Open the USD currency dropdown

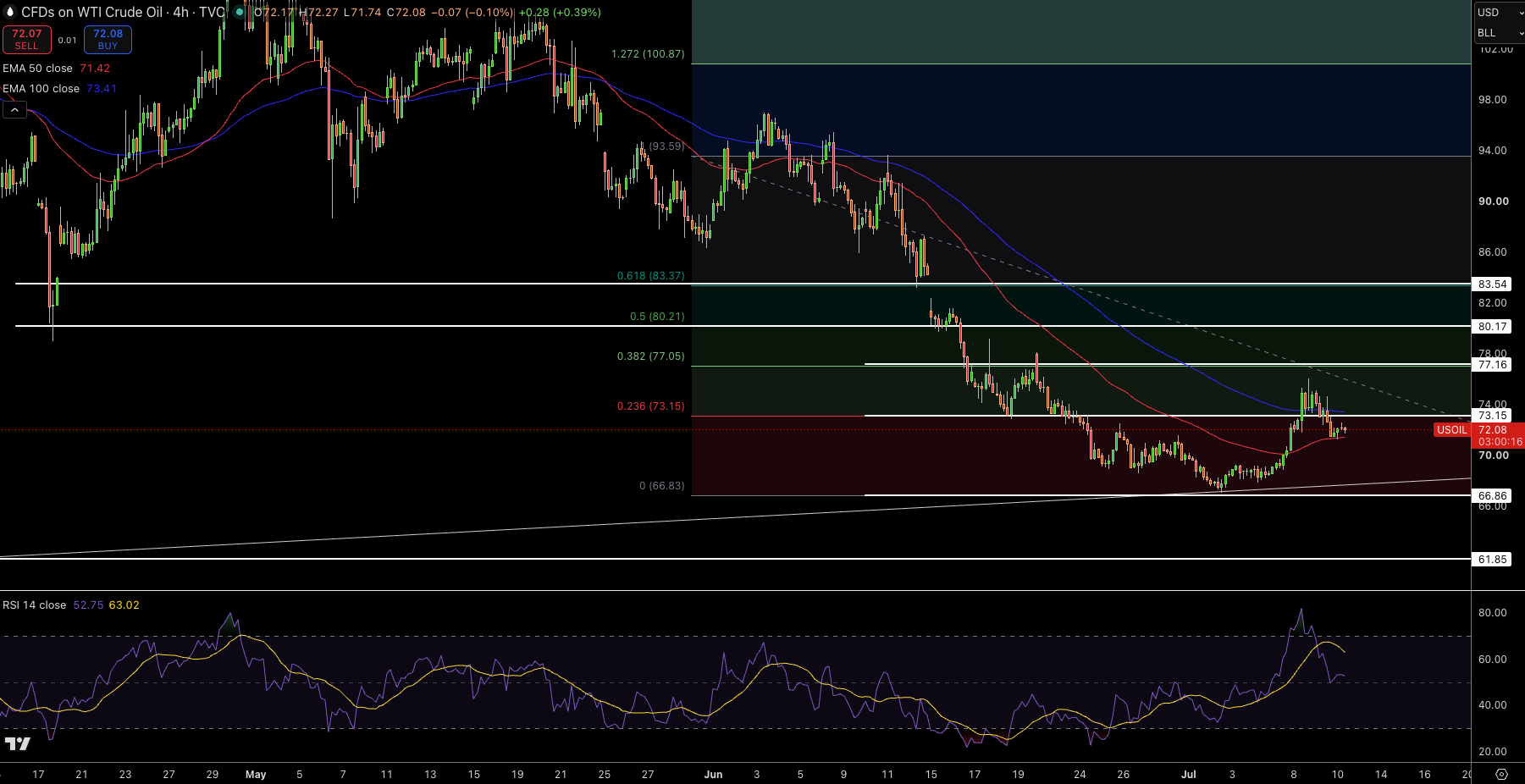point(1500,12)
